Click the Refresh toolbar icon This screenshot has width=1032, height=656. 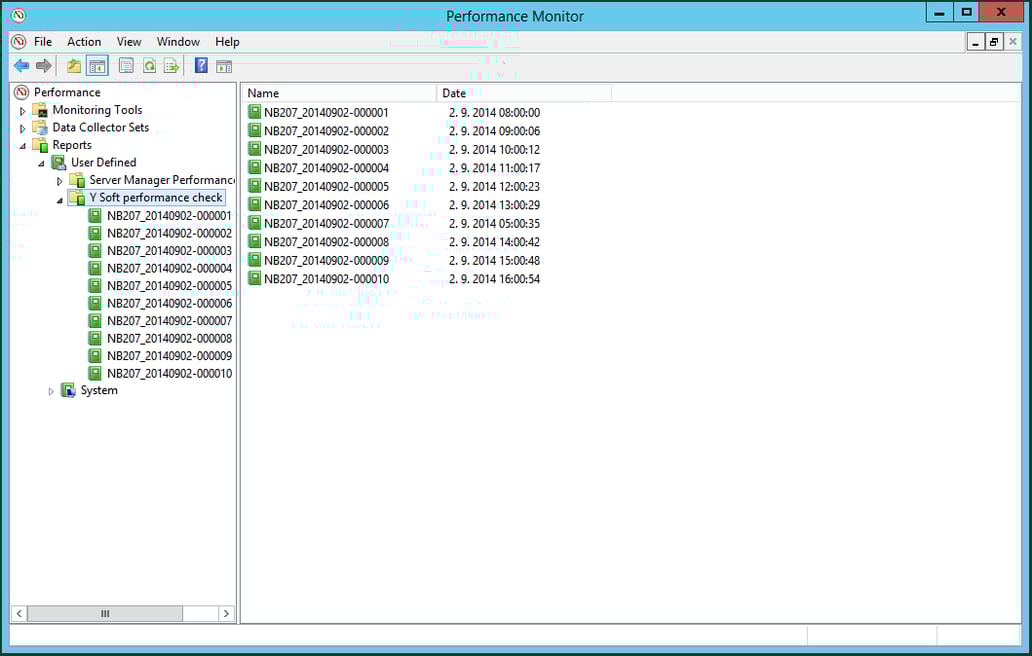point(149,66)
